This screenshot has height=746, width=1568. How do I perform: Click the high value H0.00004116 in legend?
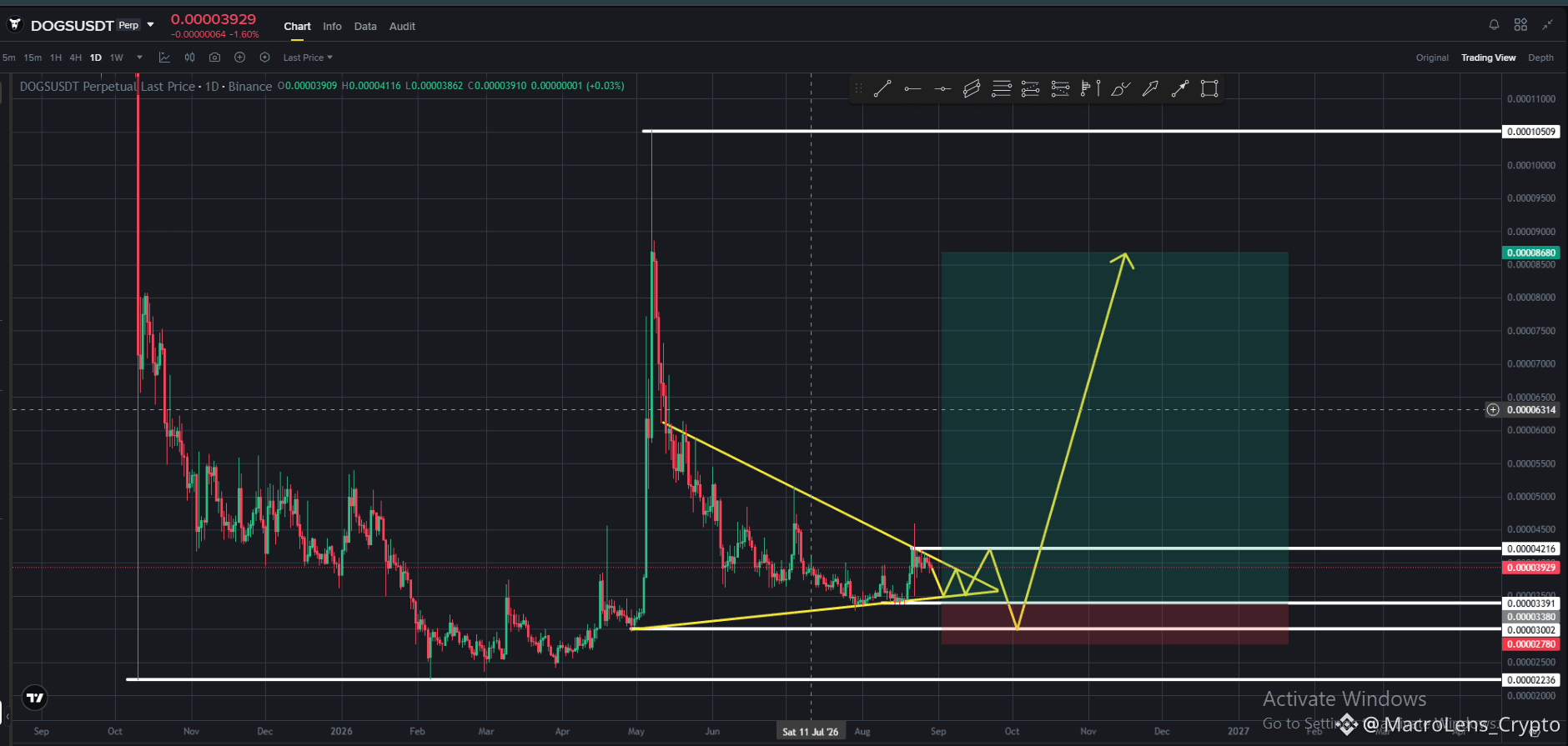click(x=371, y=86)
